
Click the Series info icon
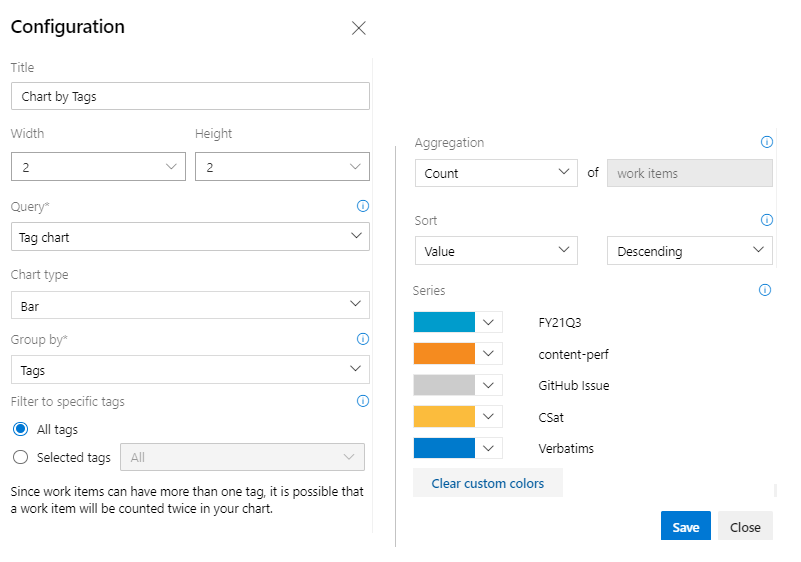tap(765, 290)
